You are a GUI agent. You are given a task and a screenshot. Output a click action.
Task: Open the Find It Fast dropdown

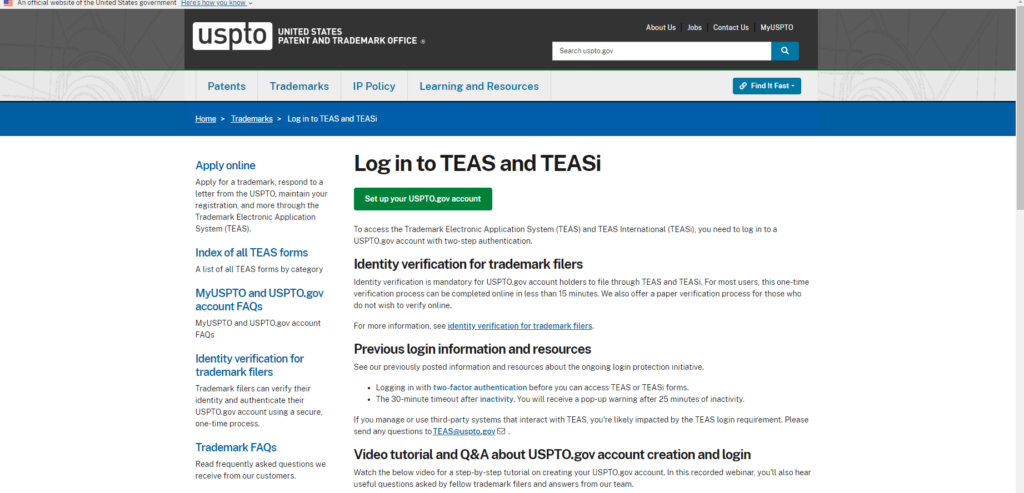pos(767,86)
